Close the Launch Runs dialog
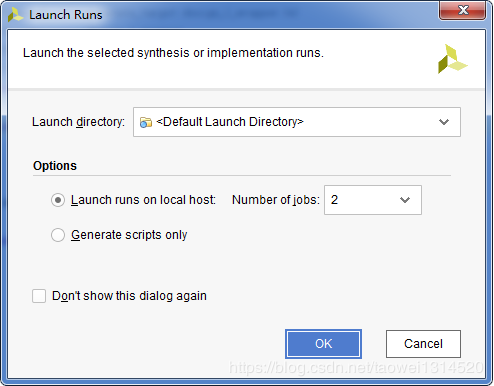494x386 pixels. pos(462,10)
